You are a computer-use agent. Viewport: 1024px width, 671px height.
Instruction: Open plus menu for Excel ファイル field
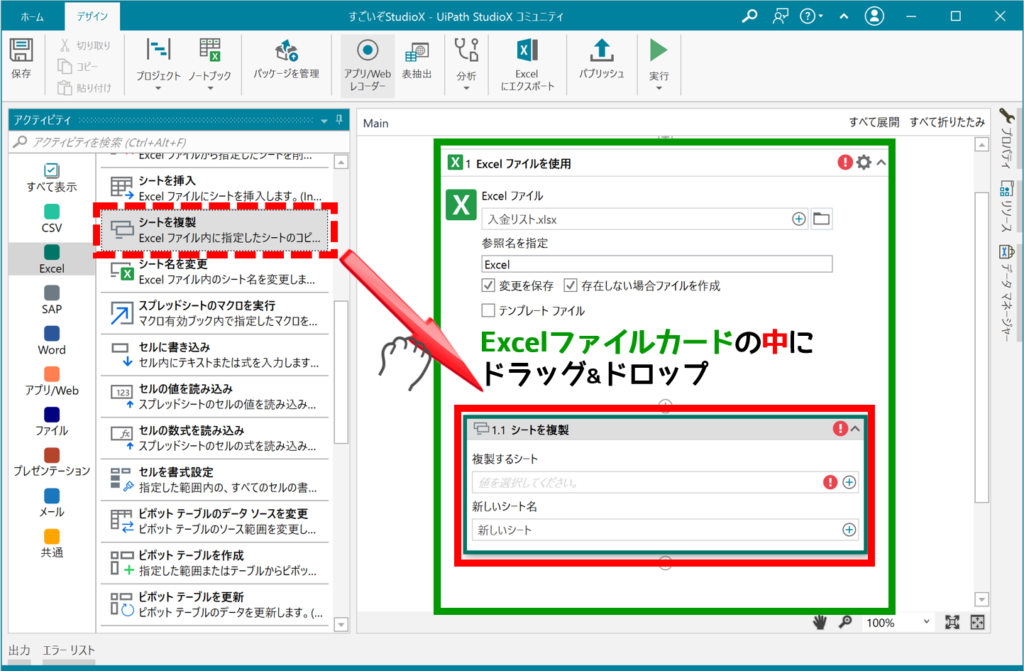(x=798, y=219)
